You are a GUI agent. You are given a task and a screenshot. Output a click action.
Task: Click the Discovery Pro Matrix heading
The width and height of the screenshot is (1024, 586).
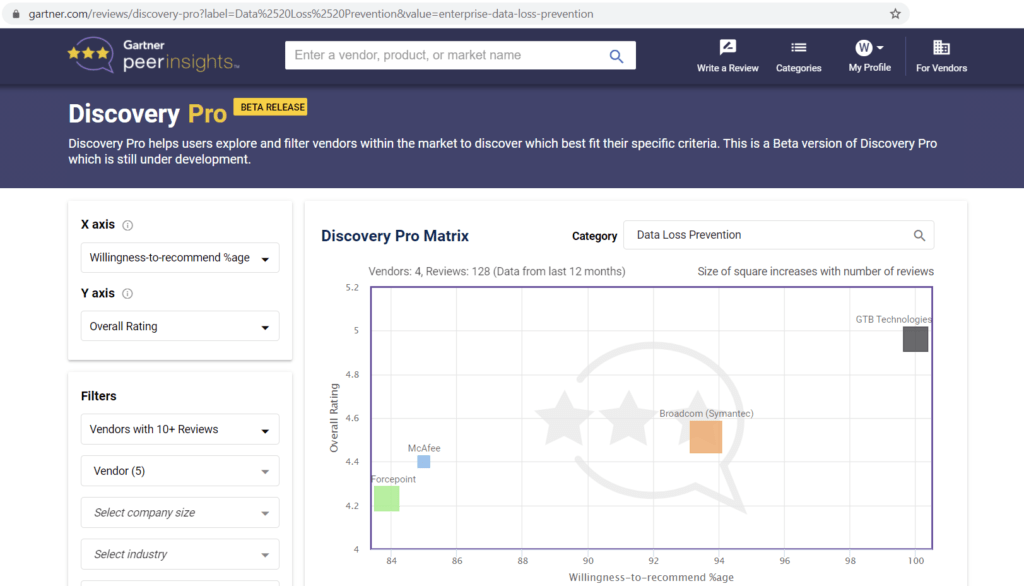pos(395,236)
